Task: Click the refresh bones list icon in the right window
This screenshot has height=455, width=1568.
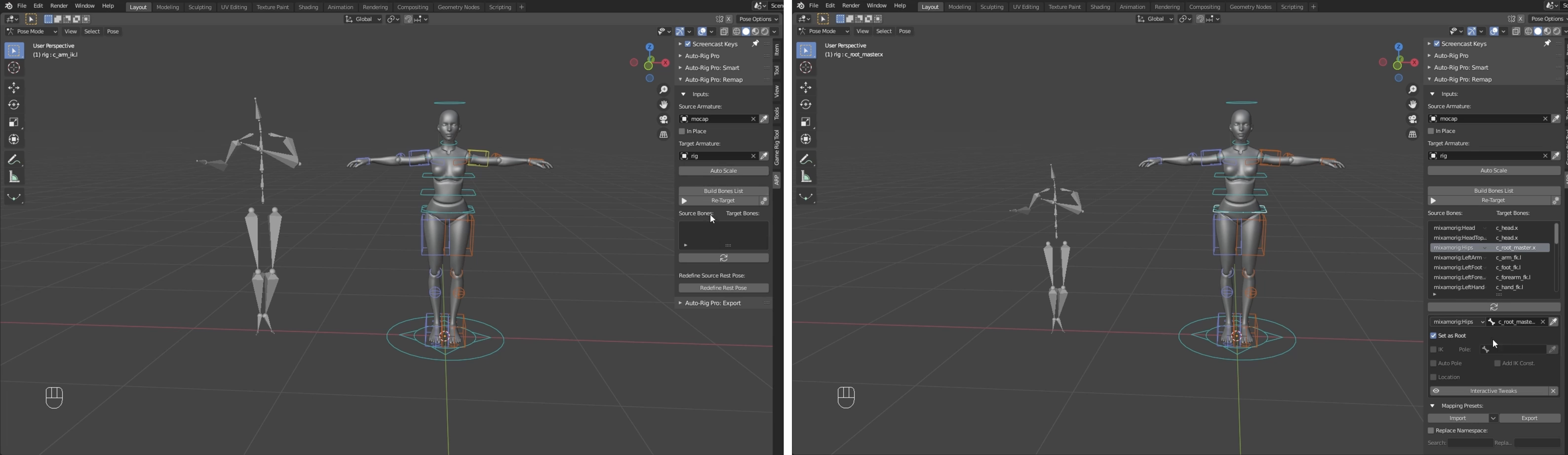Action: [1494, 308]
